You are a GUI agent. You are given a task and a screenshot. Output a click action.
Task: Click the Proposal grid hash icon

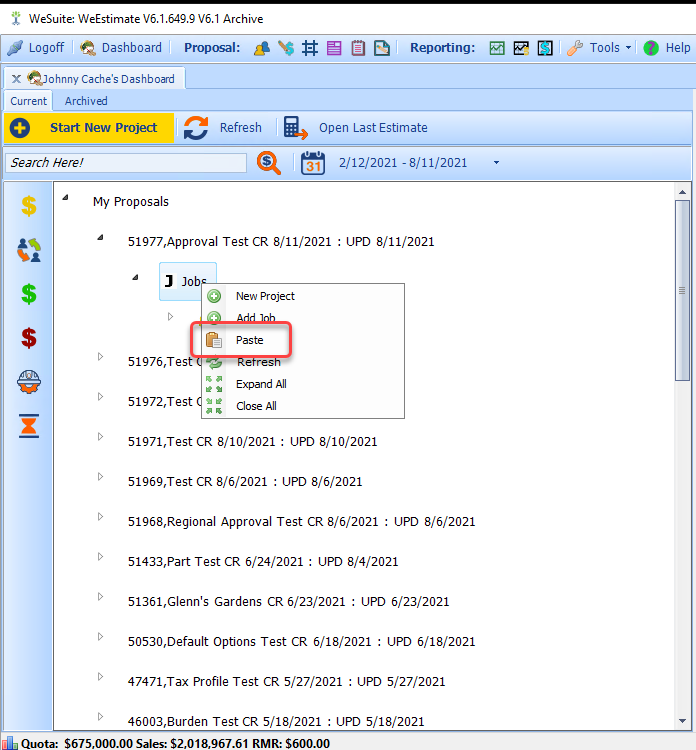pyautogui.click(x=310, y=48)
